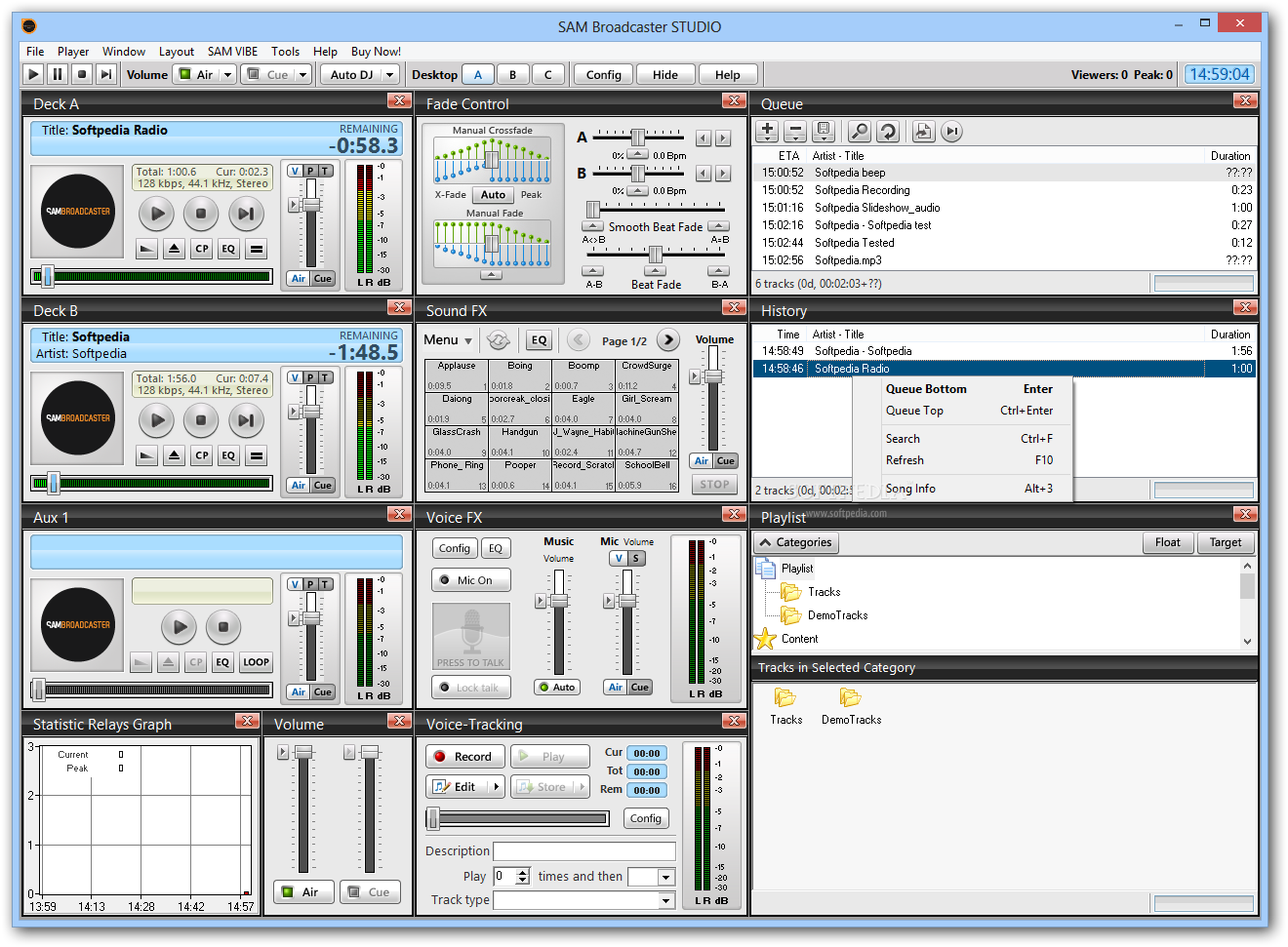
Task: Click the main toolbar Play button
Action: [33, 74]
